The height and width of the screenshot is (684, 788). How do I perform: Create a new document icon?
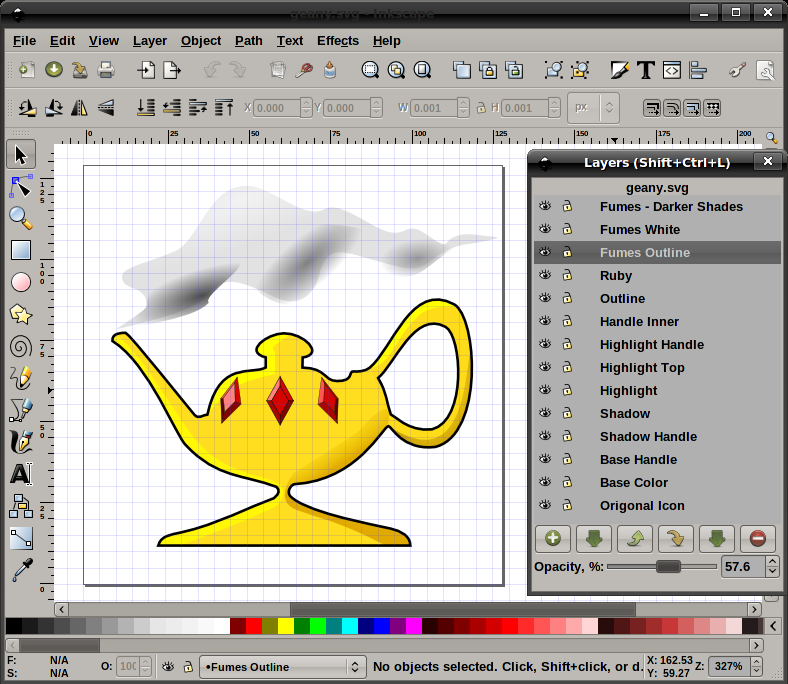click(x=27, y=70)
